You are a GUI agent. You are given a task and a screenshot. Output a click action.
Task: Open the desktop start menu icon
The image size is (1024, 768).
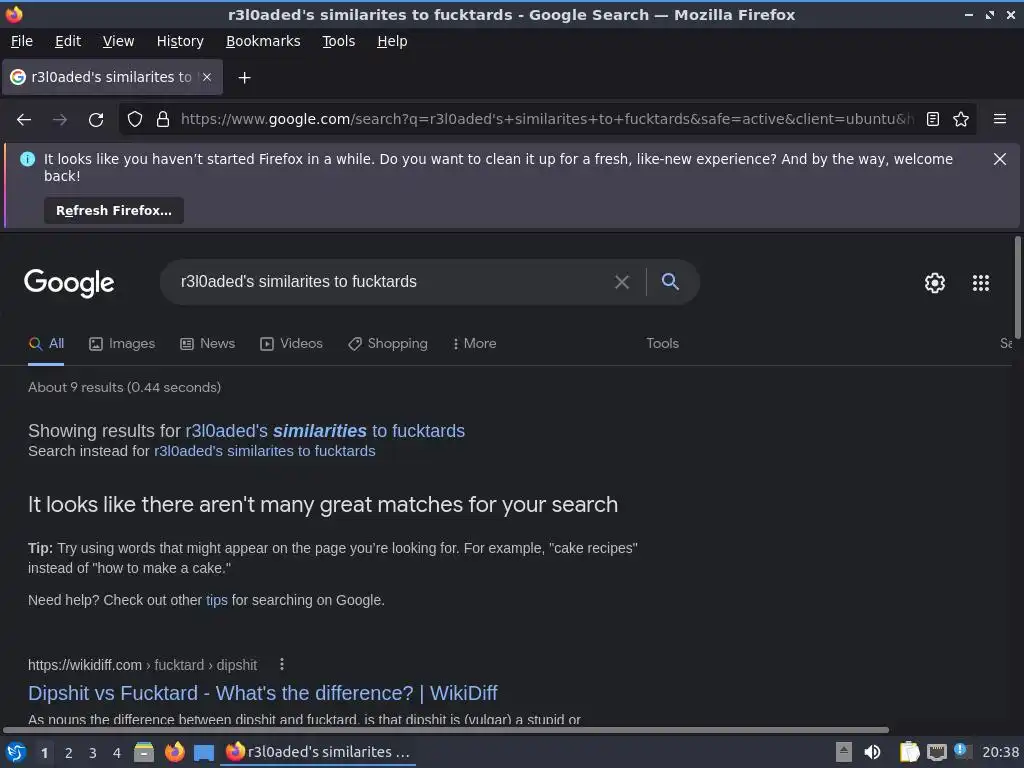point(16,752)
